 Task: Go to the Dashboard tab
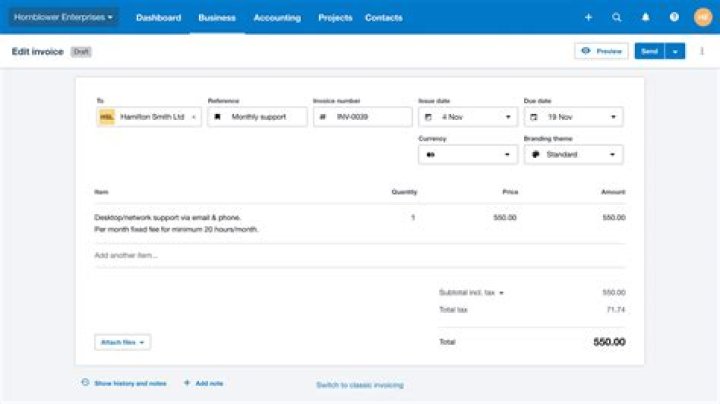pyautogui.click(x=158, y=17)
